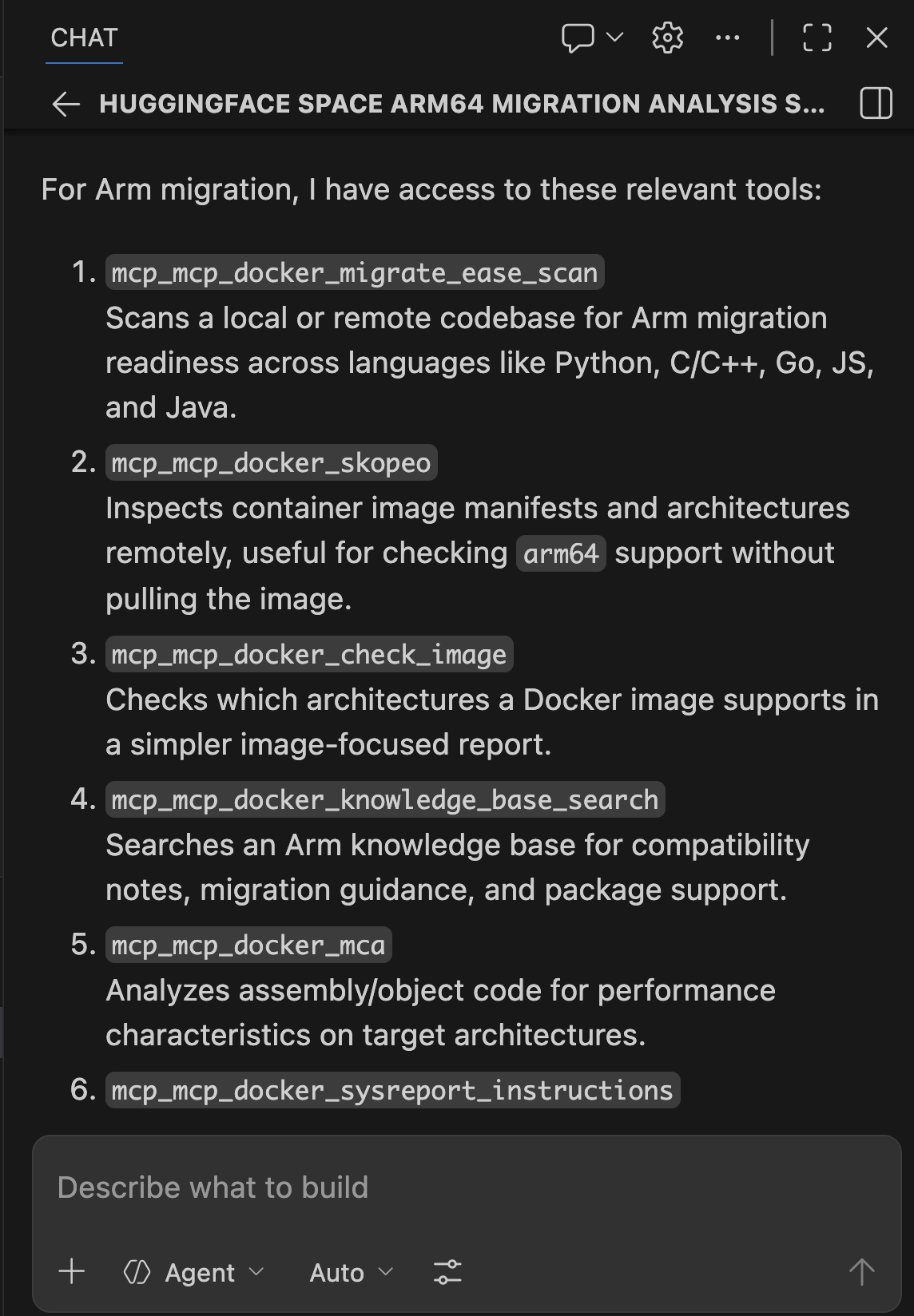Select the CHAT tab
Viewport: 914px width, 1316px height.
coord(84,38)
